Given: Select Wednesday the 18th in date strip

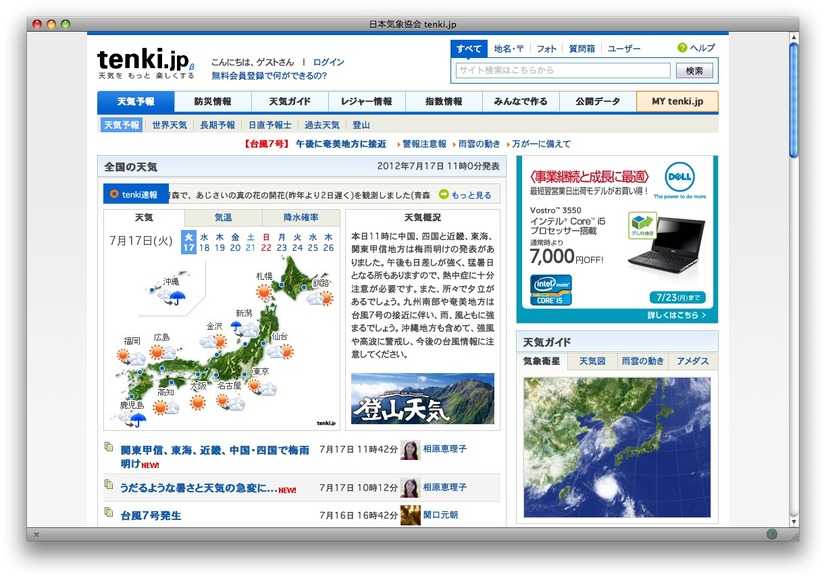Looking at the screenshot, I should [x=204, y=243].
